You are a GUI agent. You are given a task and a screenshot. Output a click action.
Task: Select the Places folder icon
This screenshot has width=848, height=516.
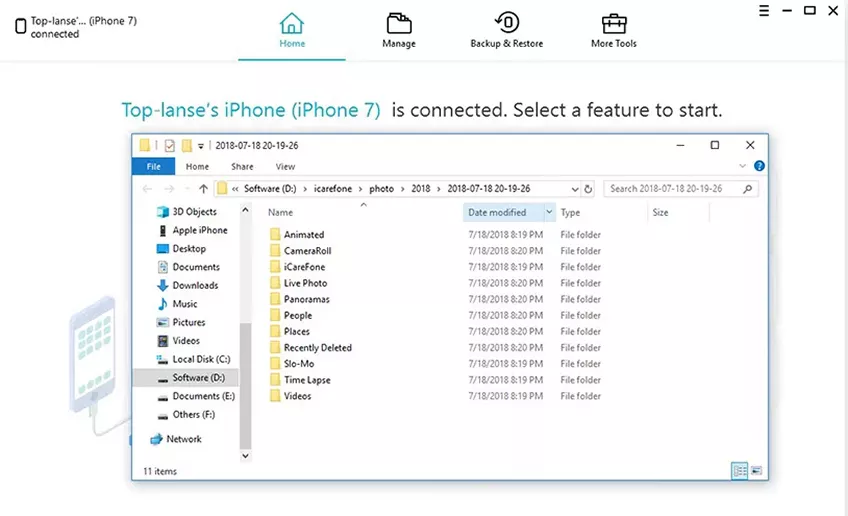(x=275, y=332)
